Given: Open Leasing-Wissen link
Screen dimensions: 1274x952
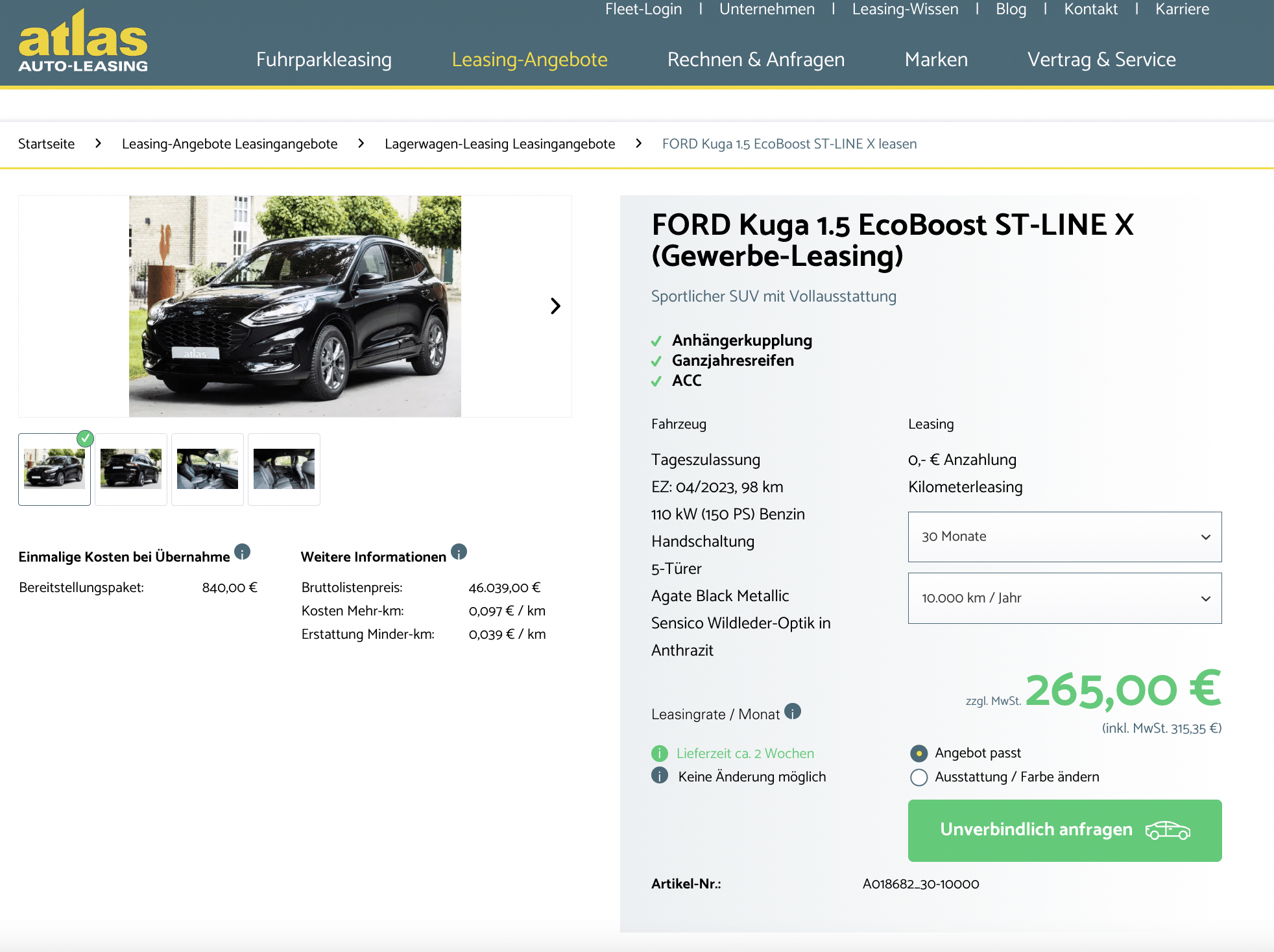Looking at the screenshot, I should (x=906, y=9).
